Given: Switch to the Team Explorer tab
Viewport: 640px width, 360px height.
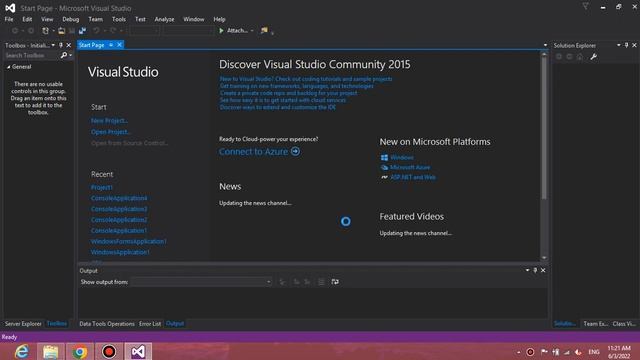Looking at the screenshot, I should tap(596, 324).
